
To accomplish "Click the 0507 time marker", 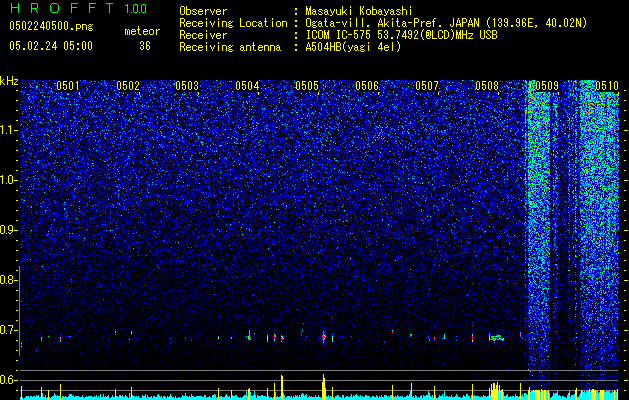I will (427, 86).
